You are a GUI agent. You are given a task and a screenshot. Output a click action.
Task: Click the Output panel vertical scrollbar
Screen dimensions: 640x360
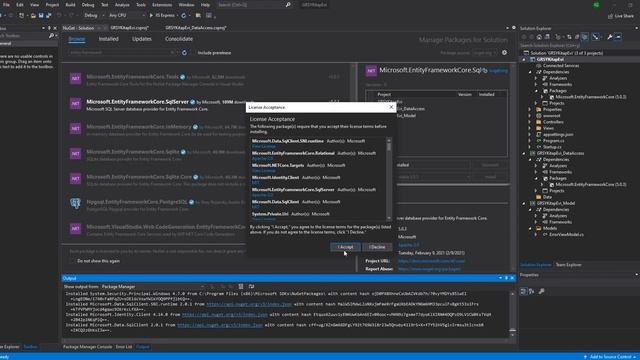click(512, 314)
